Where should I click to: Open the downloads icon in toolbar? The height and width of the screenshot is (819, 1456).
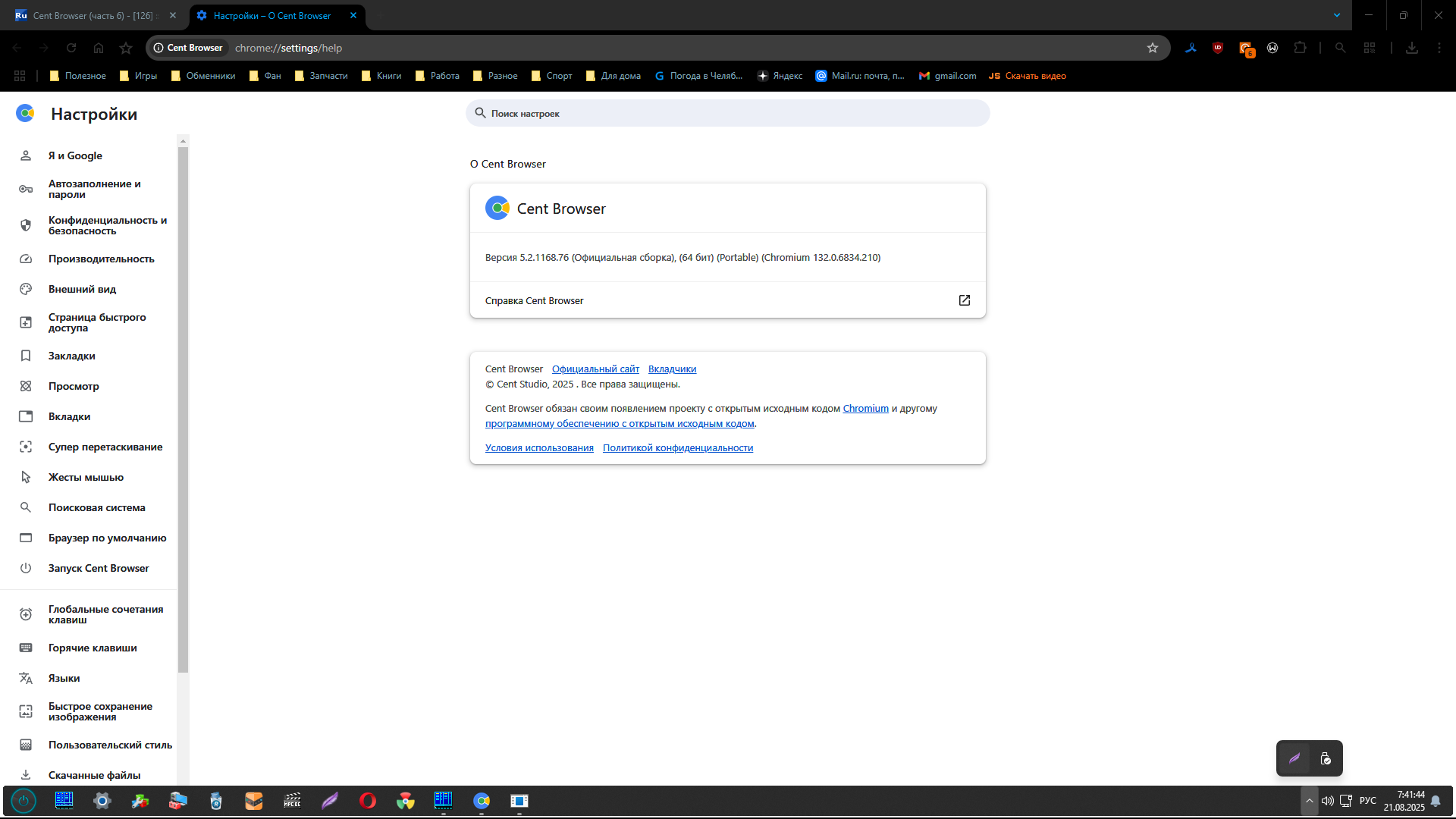click(x=1412, y=48)
